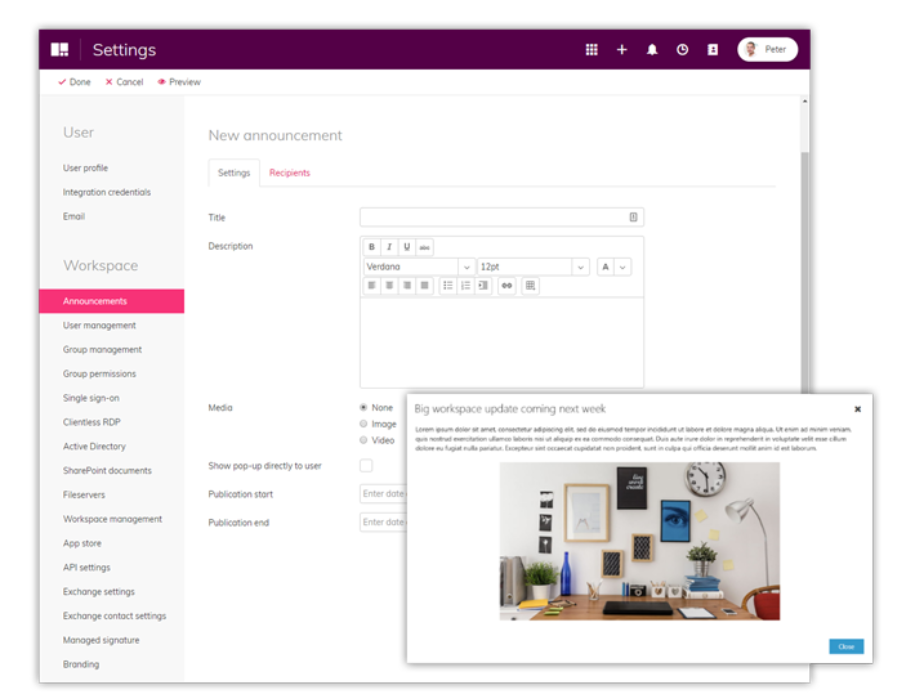Insert a bulleted list
This screenshot has width=901, height=699.
point(448,285)
